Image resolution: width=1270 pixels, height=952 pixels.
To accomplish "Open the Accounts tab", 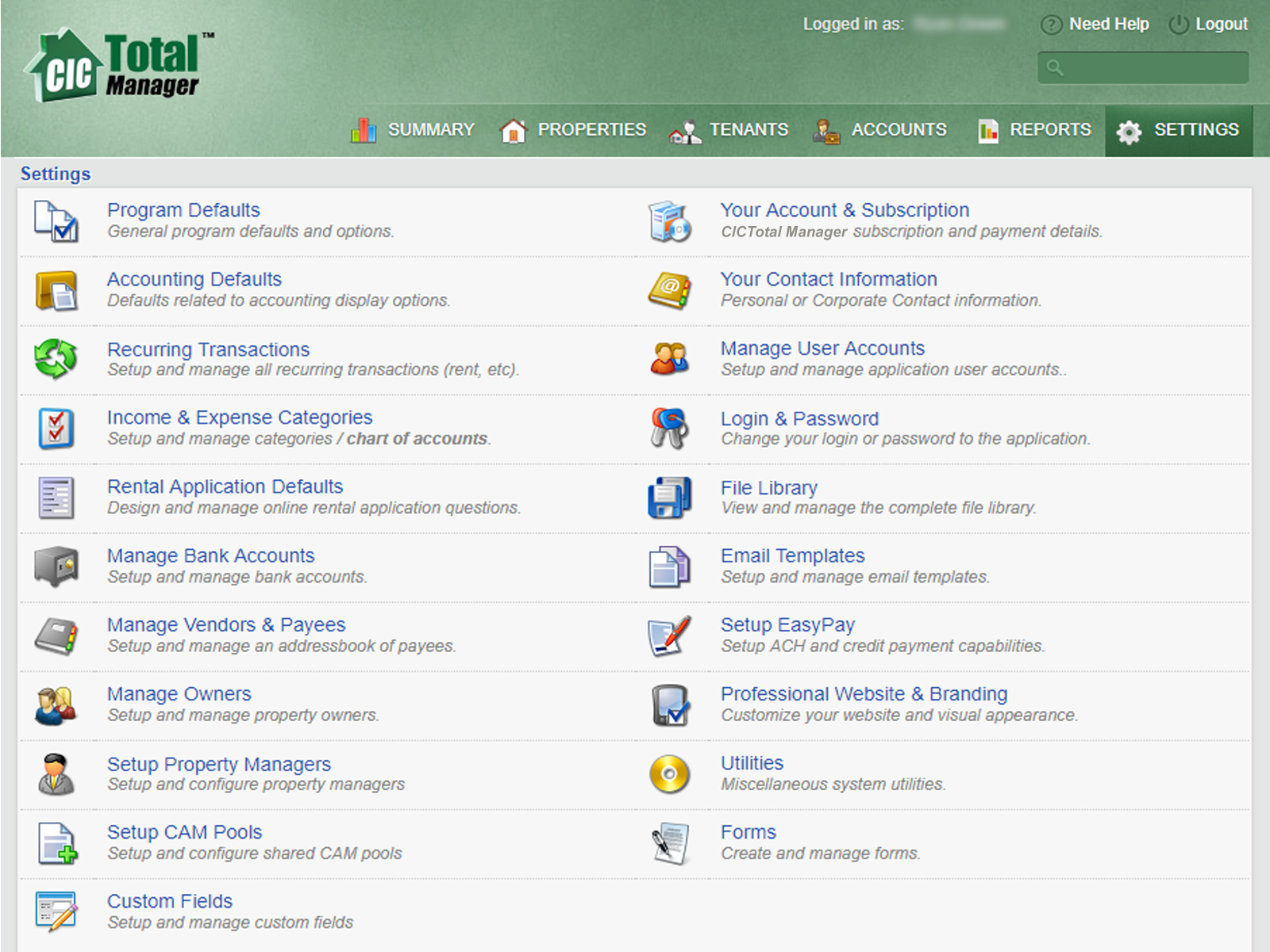I will pyautogui.click(x=879, y=130).
